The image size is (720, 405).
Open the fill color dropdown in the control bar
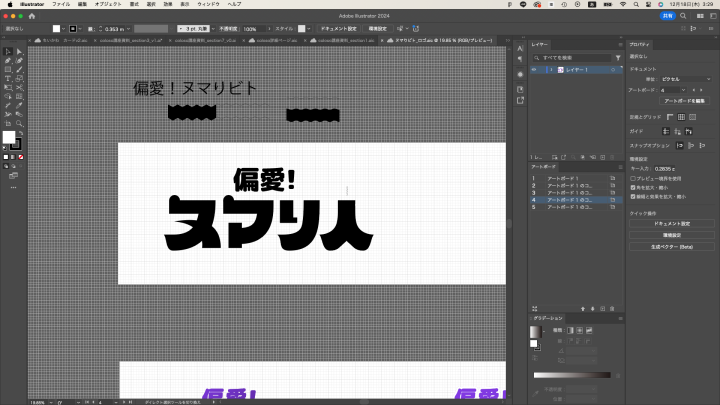[x=63, y=29]
